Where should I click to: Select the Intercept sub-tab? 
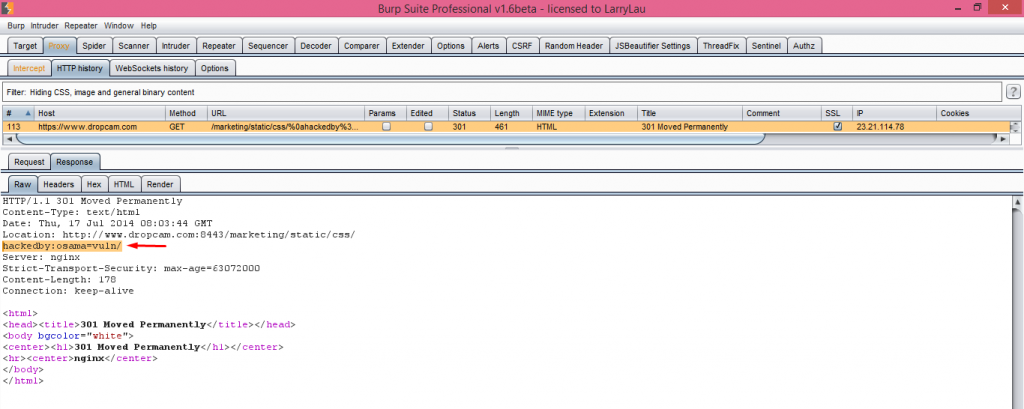pos(29,68)
